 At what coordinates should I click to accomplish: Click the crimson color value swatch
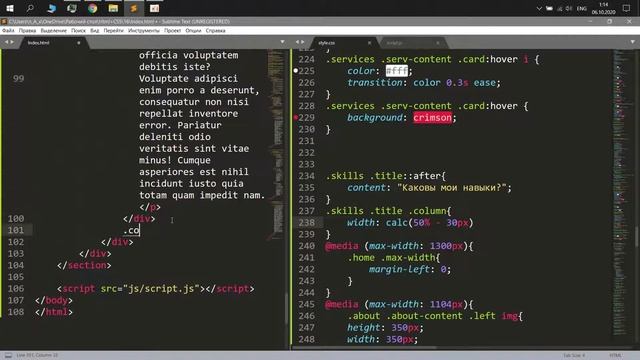(432, 118)
